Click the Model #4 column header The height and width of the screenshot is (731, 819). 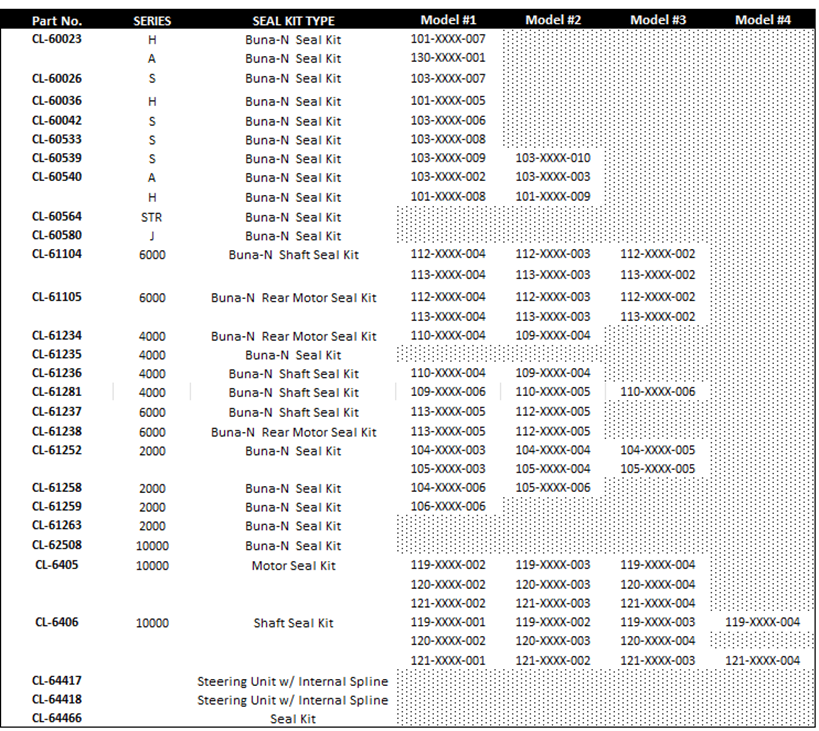coord(762,20)
